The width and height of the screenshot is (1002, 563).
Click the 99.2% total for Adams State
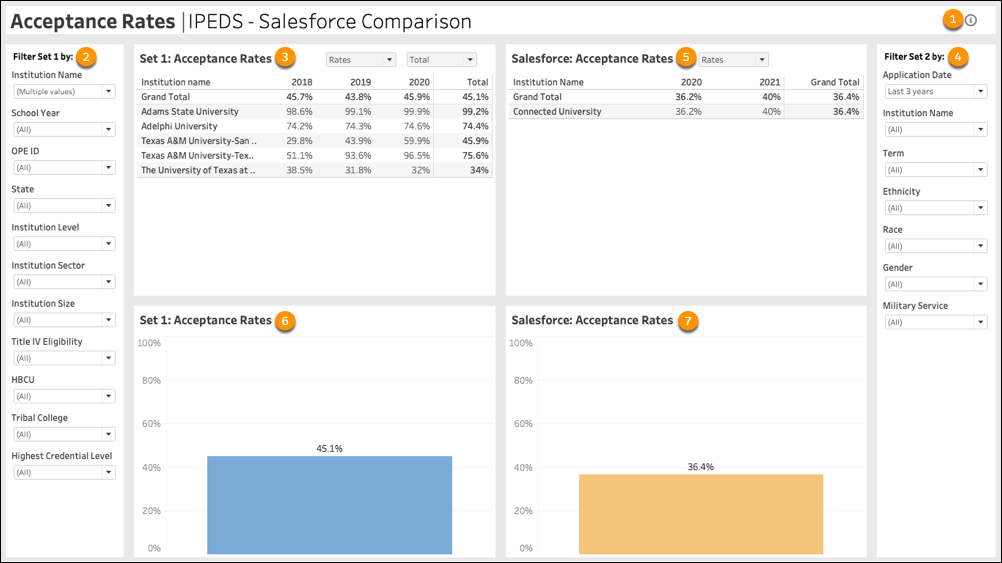[x=475, y=111]
